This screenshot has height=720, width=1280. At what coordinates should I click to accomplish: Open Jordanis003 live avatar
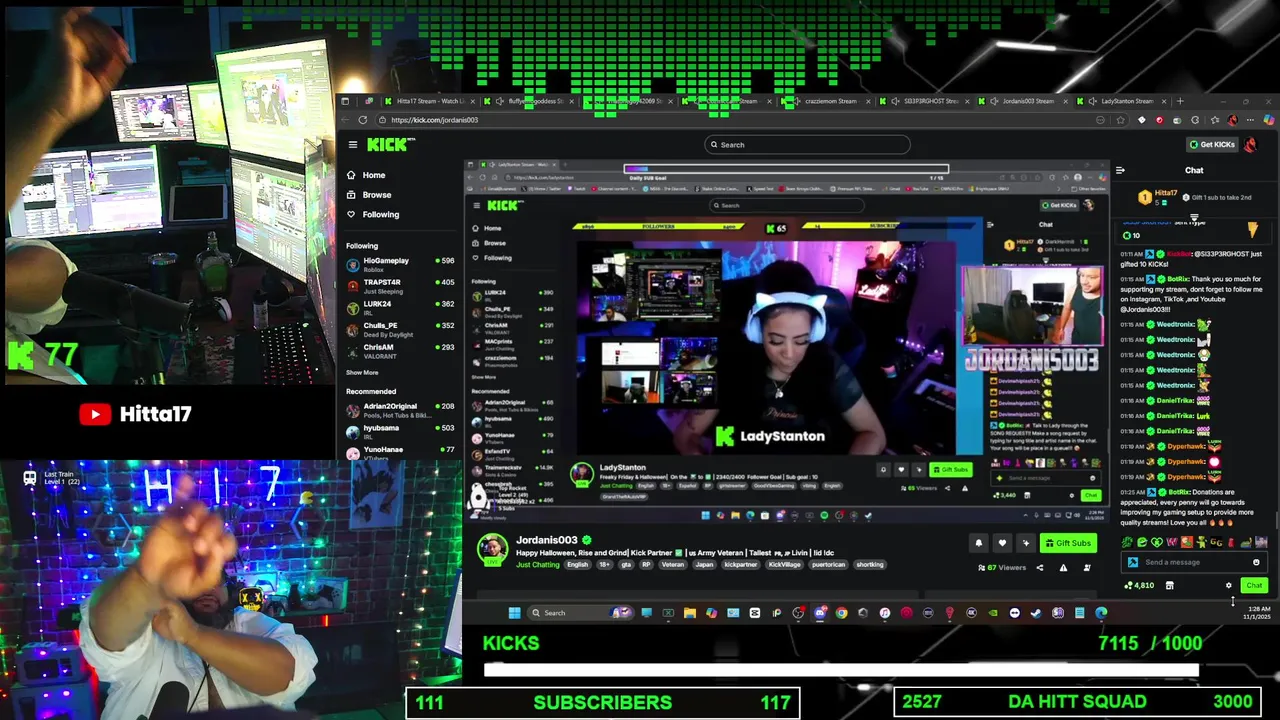coord(491,550)
